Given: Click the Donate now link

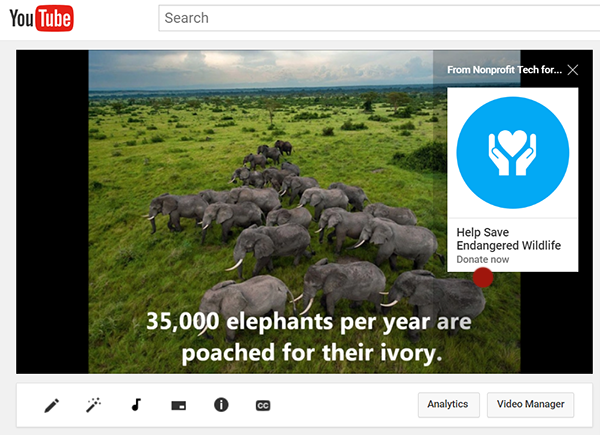Looking at the screenshot, I should click(x=483, y=259).
